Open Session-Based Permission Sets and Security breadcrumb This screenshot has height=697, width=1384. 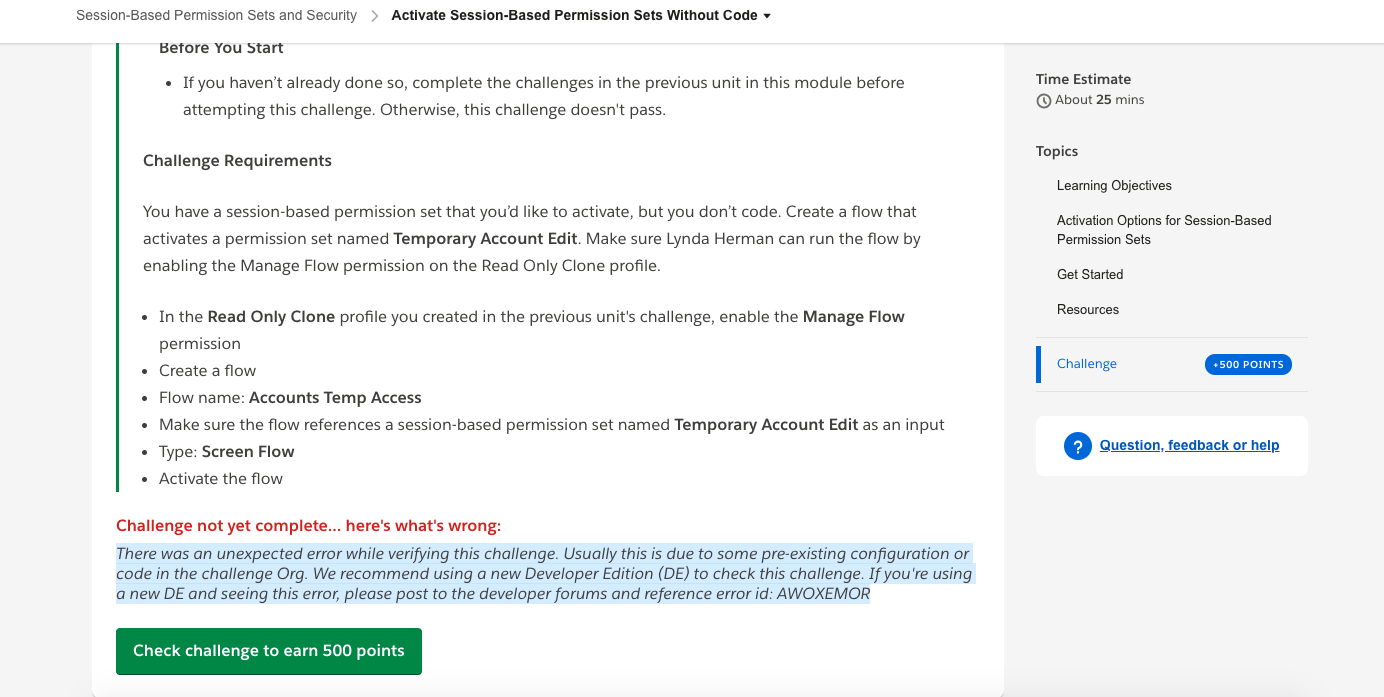pos(216,16)
